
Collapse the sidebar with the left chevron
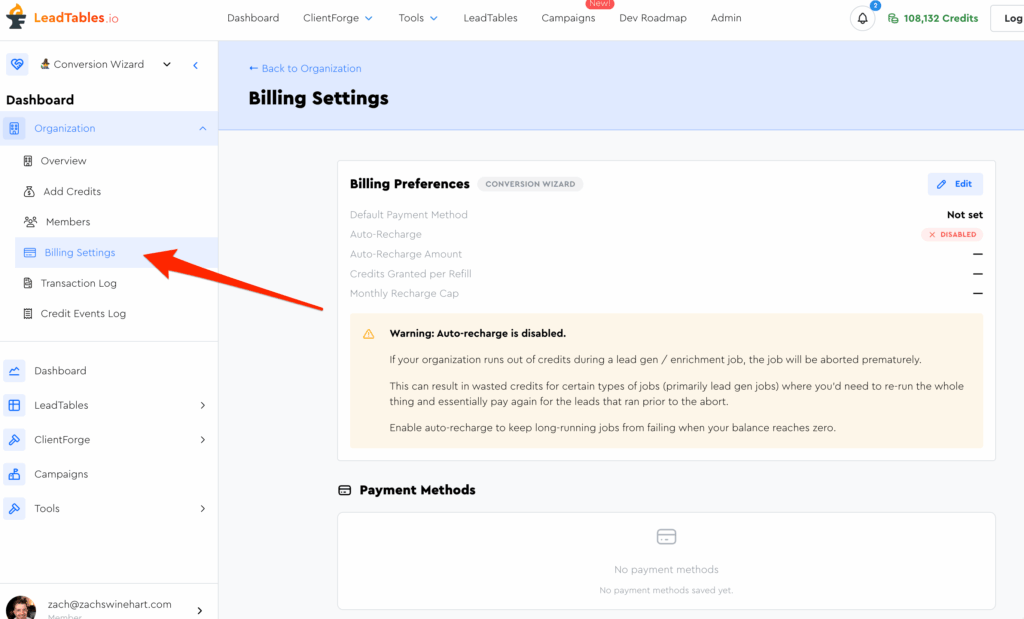(195, 65)
